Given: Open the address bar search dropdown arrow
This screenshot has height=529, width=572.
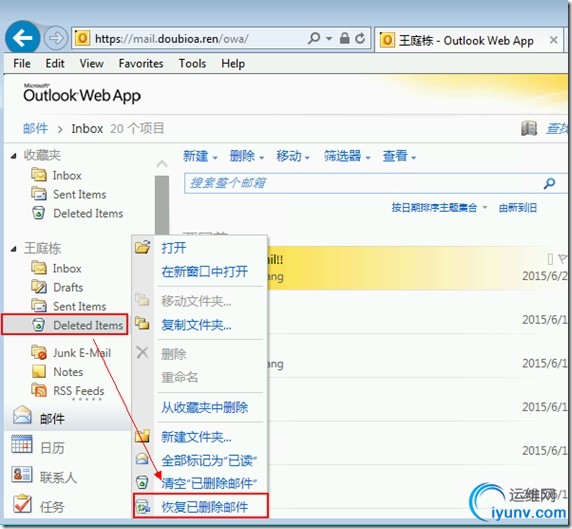Looking at the screenshot, I should tap(329, 38).
